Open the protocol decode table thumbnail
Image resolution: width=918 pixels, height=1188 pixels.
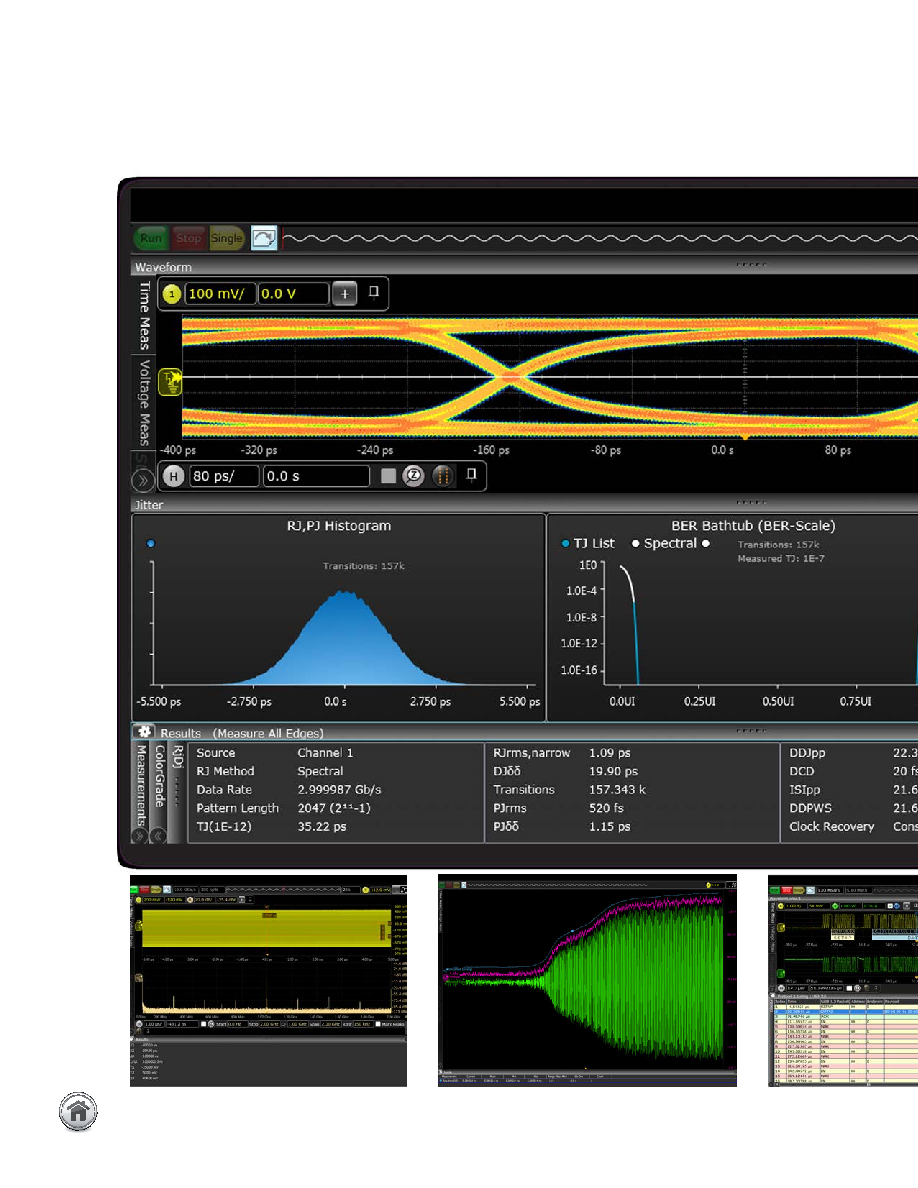point(843,980)
